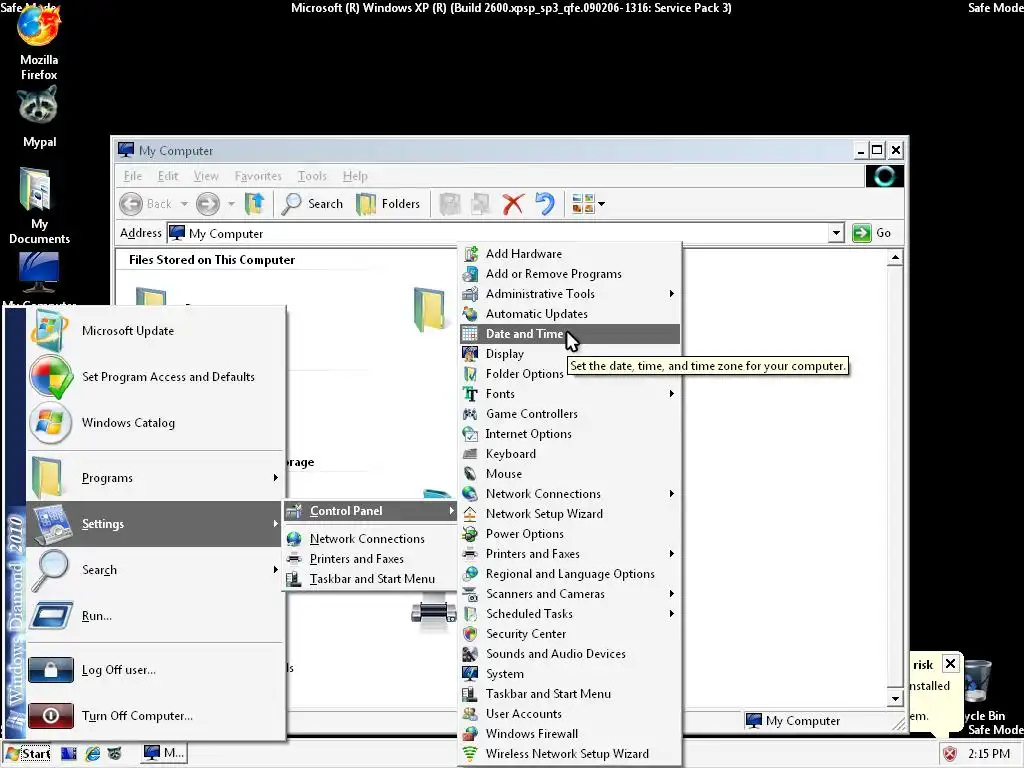The height and width of the screenshot is (768, 1024).
Task: Click Printers and Faxes under Settings
Action: (370, 559)
